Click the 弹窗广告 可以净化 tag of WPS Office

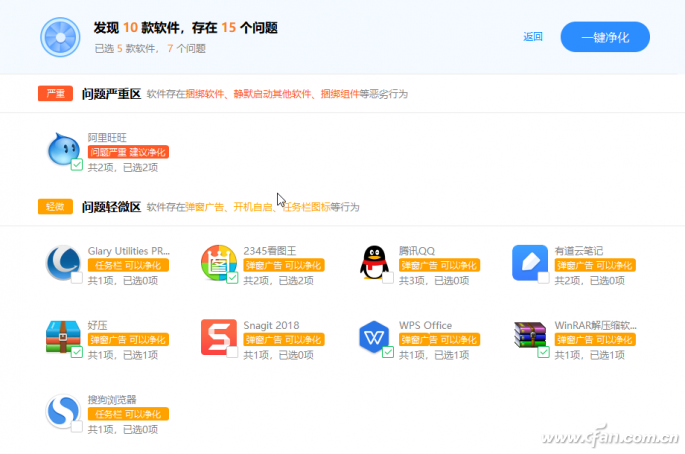click(439, 340)
